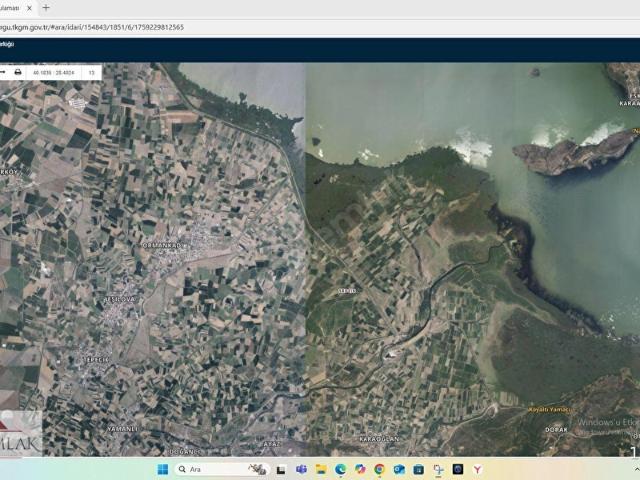Launch Microsoft Edge from the taskbar
The image size is (640, 480).
tap(340, 469)
